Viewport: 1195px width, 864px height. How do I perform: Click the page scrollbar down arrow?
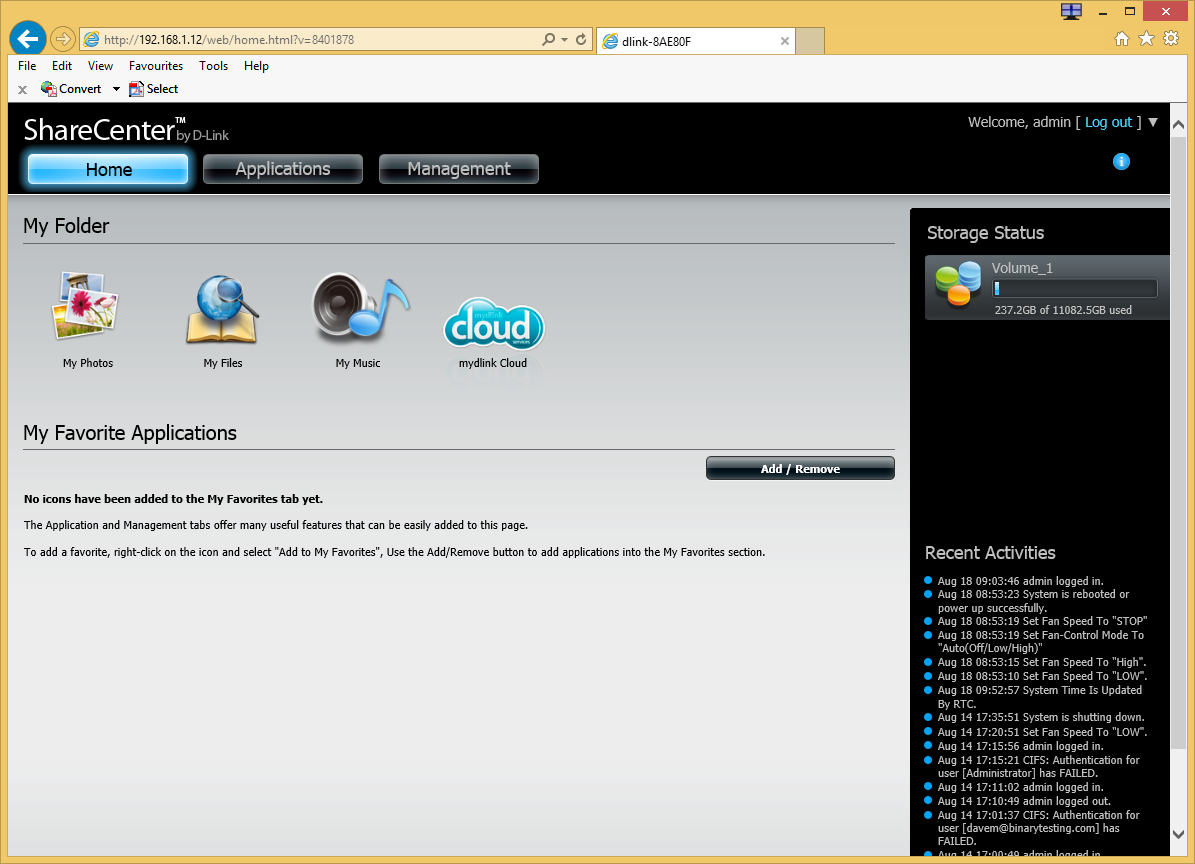[x=1178, y=834]
